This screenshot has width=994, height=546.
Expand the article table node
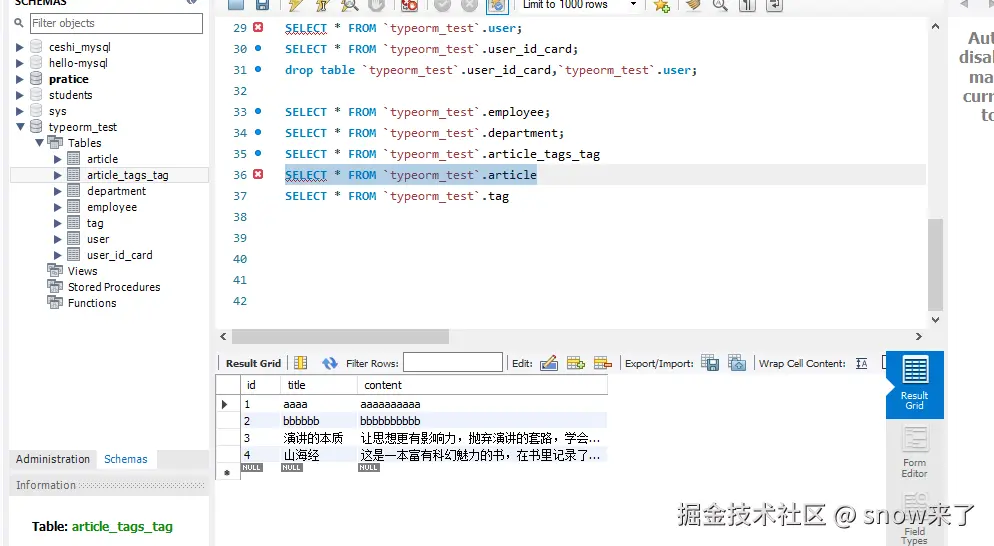[58, 159]
